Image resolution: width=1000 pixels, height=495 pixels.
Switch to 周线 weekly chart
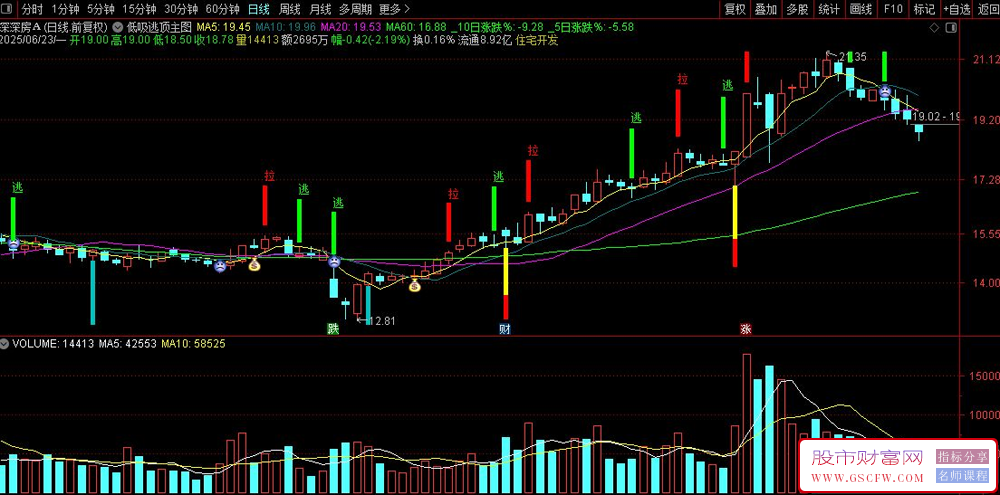[x=290, y=9]
